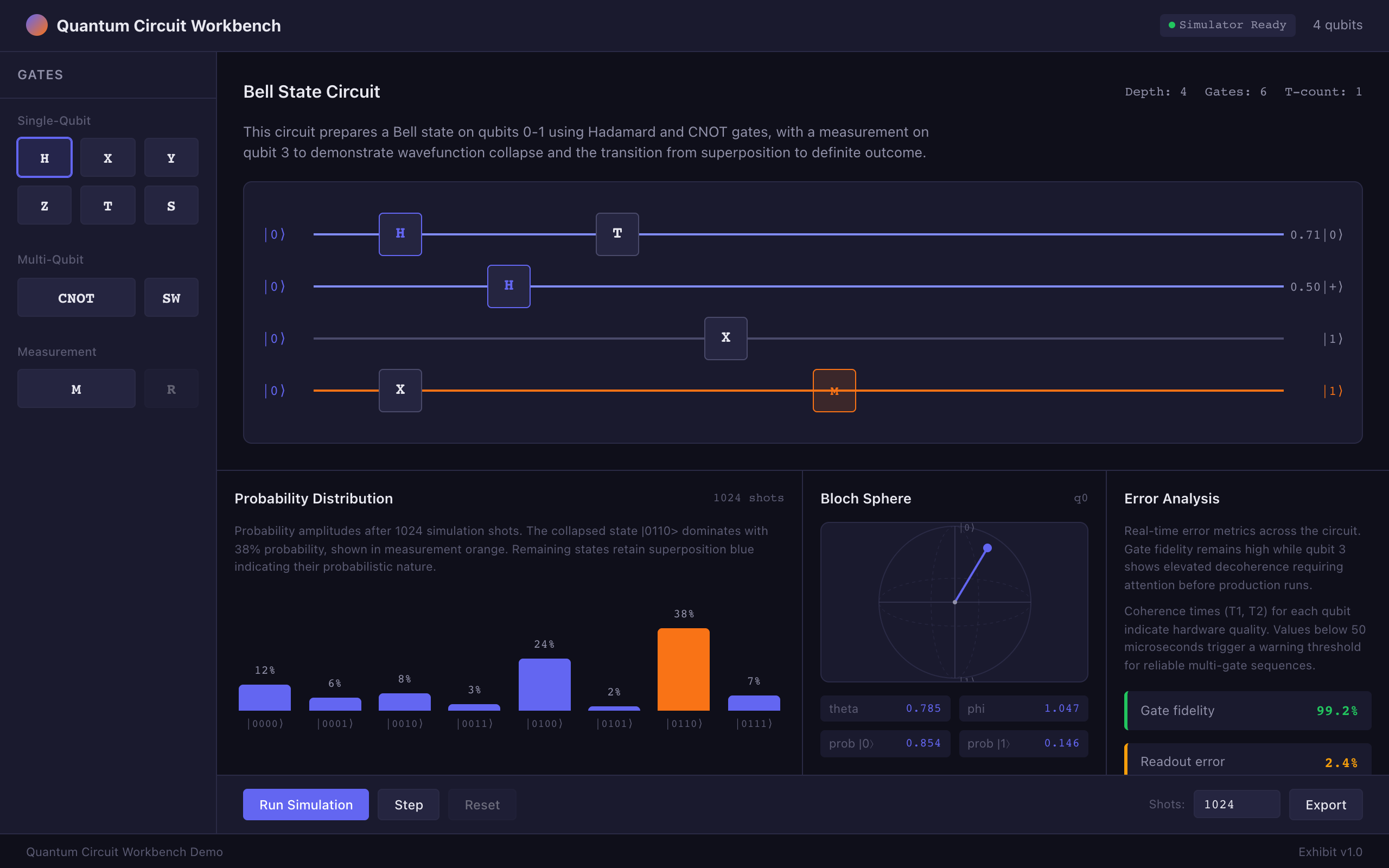Select the Y gate from palette
Viewport: 1389px width, 868px height.
[x=170, y=158]
